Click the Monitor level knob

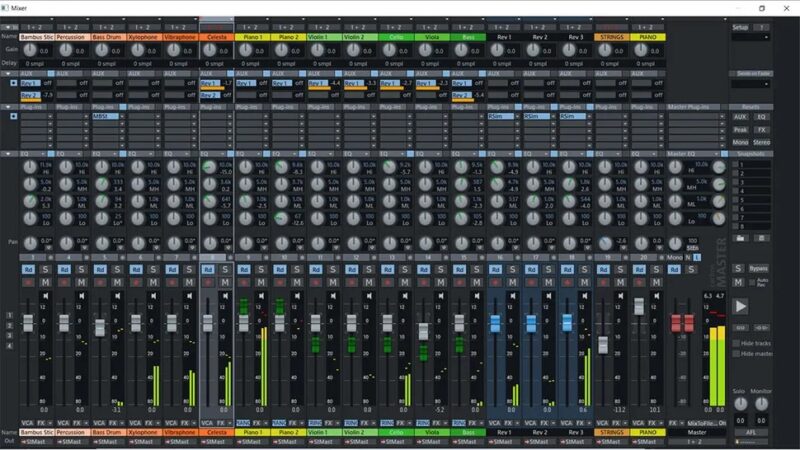761,404
